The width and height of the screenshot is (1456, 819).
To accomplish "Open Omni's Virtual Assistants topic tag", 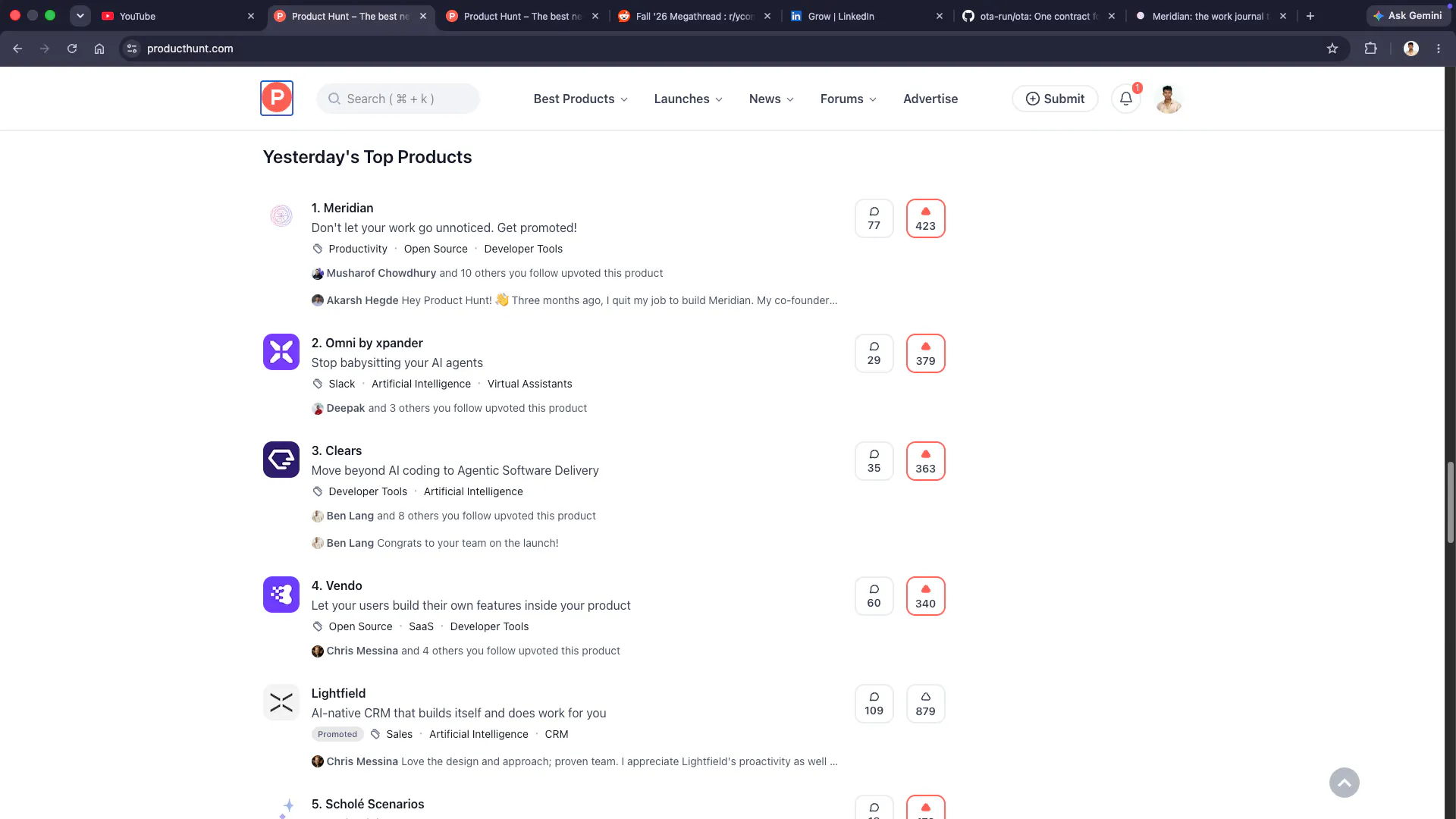I will (x=530, y=384).
